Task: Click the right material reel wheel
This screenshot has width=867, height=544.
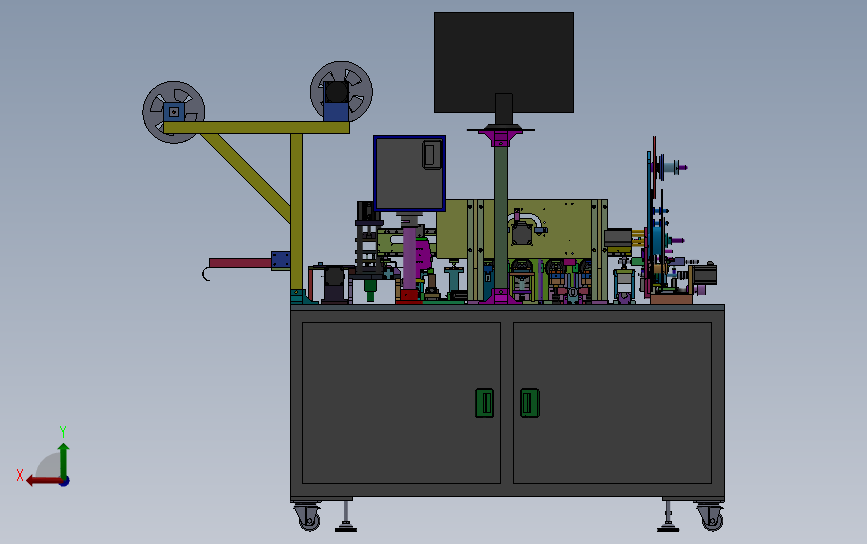Action: coord(341,92)
